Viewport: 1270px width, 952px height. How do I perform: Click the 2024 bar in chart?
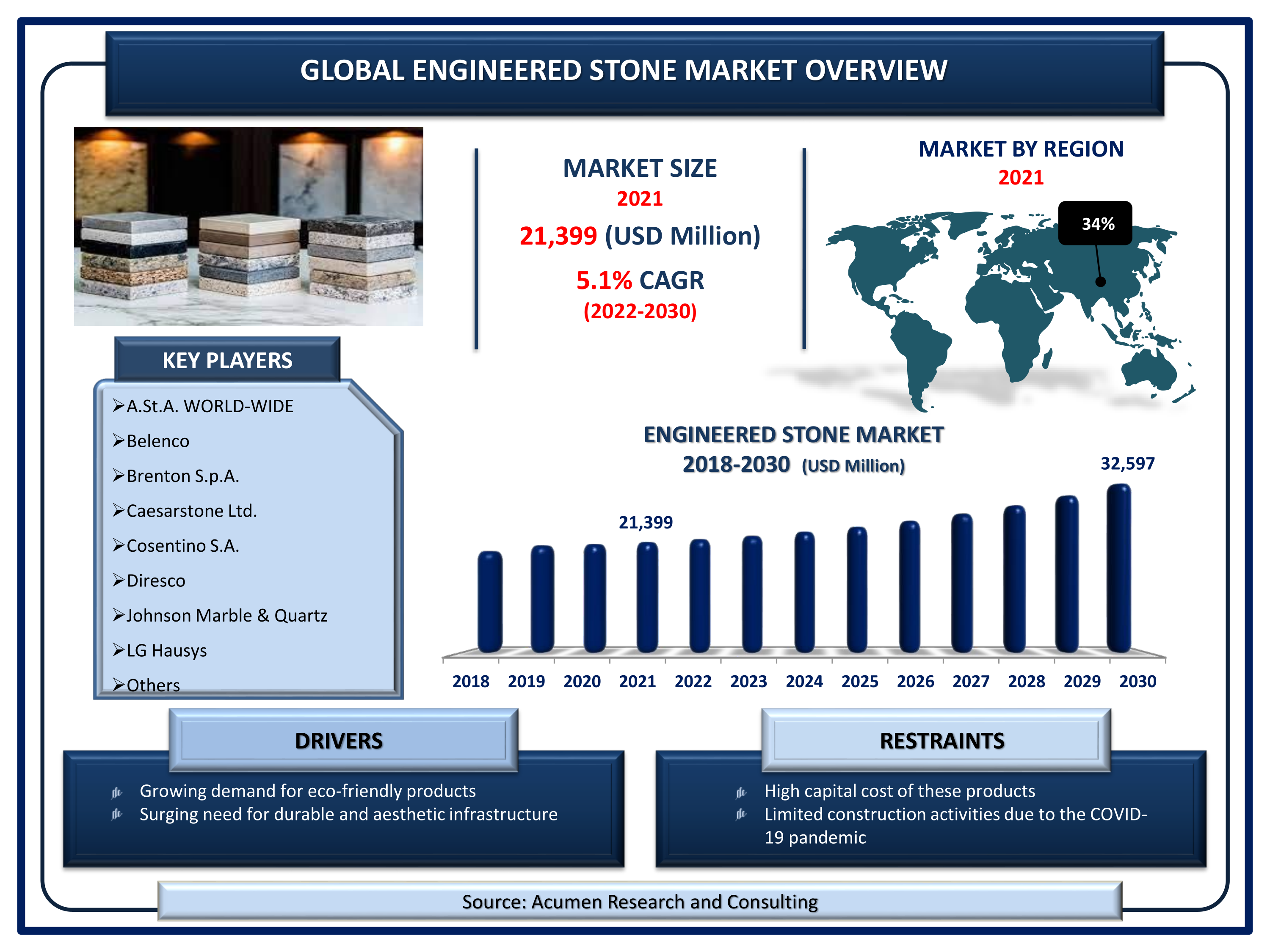coord(804,592)
